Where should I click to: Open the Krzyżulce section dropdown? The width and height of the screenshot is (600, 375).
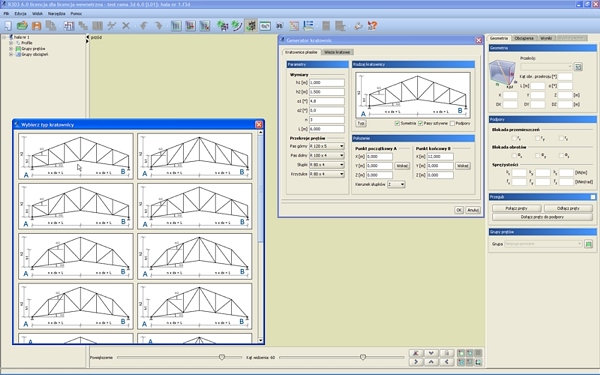327,174
